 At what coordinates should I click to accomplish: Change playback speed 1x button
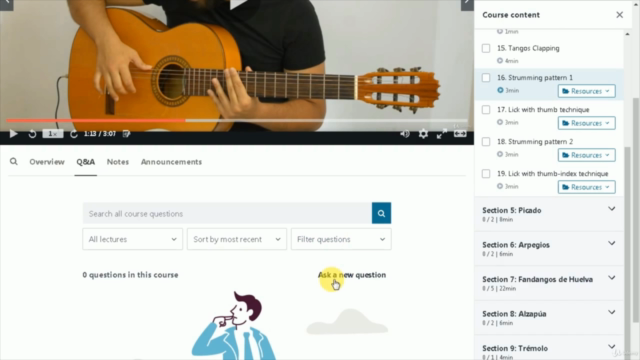pos(53,134)
